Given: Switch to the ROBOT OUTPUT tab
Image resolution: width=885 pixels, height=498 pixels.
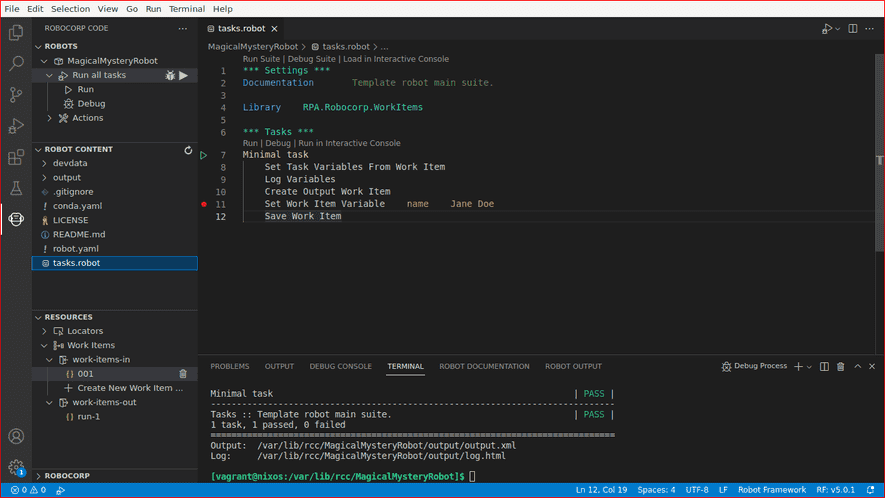Looking at the screenshot, I should click(573, 366).
